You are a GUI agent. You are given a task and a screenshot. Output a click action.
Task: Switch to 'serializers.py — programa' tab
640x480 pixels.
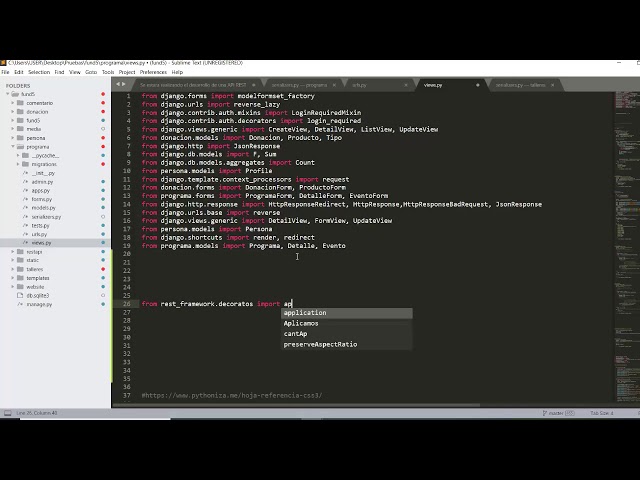[299, 85]
